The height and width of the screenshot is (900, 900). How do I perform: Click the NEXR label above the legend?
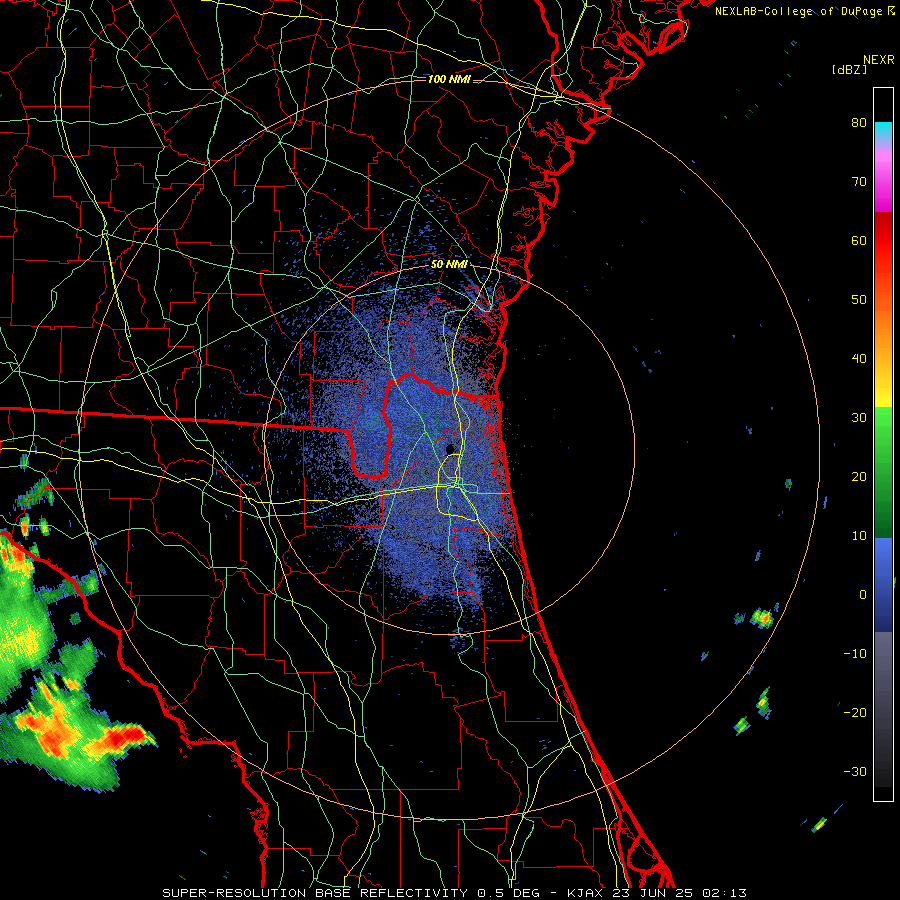(878, 60)
